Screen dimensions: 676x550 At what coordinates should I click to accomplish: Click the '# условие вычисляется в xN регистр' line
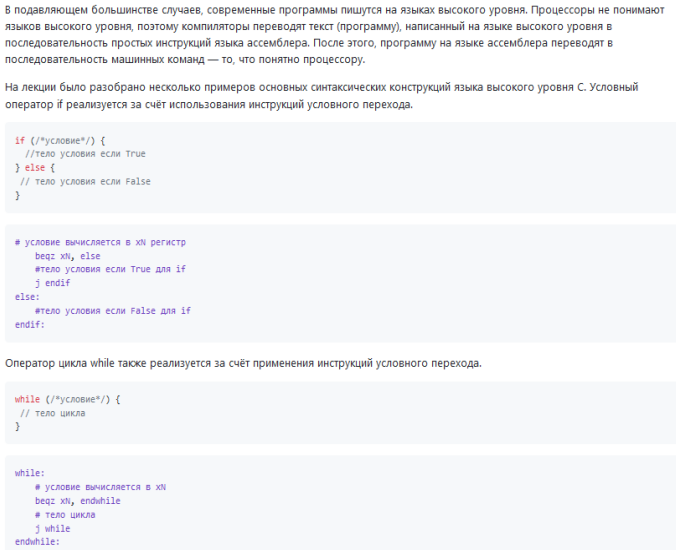pos(100,242)
